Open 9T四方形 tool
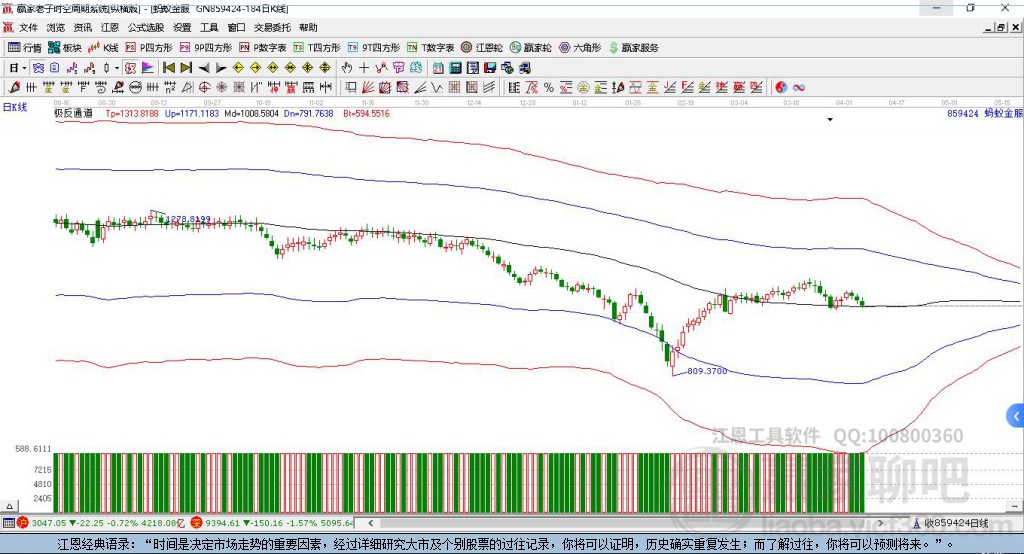 374,48
